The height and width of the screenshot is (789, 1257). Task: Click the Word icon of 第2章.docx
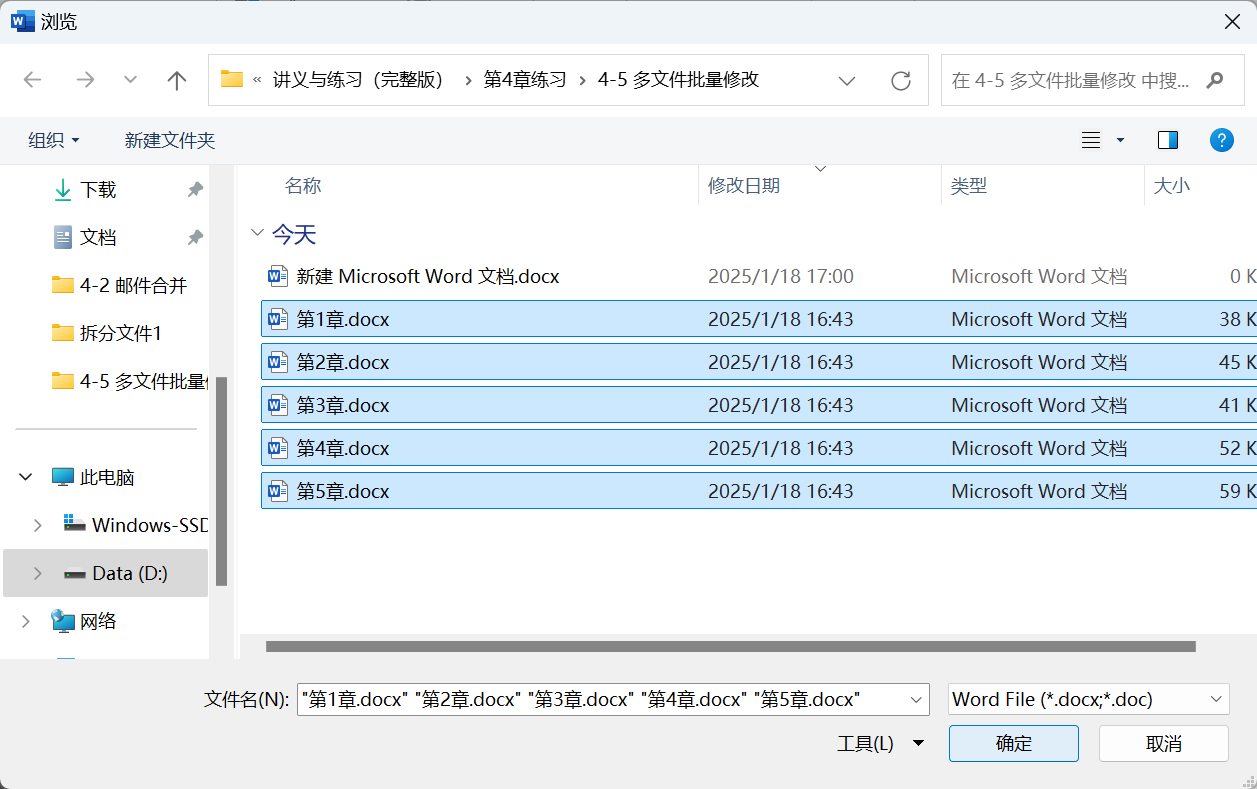pos(277,362)
